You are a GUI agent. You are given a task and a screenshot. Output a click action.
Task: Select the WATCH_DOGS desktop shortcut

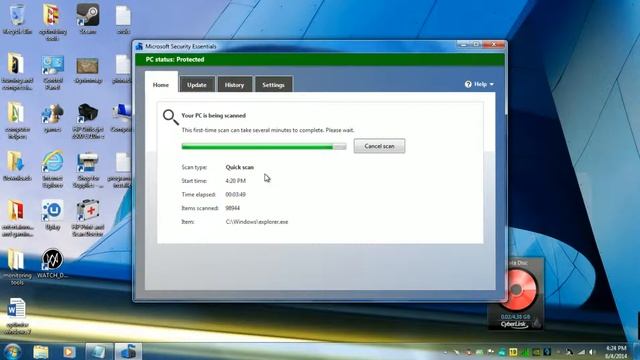(x=52, y=264)
